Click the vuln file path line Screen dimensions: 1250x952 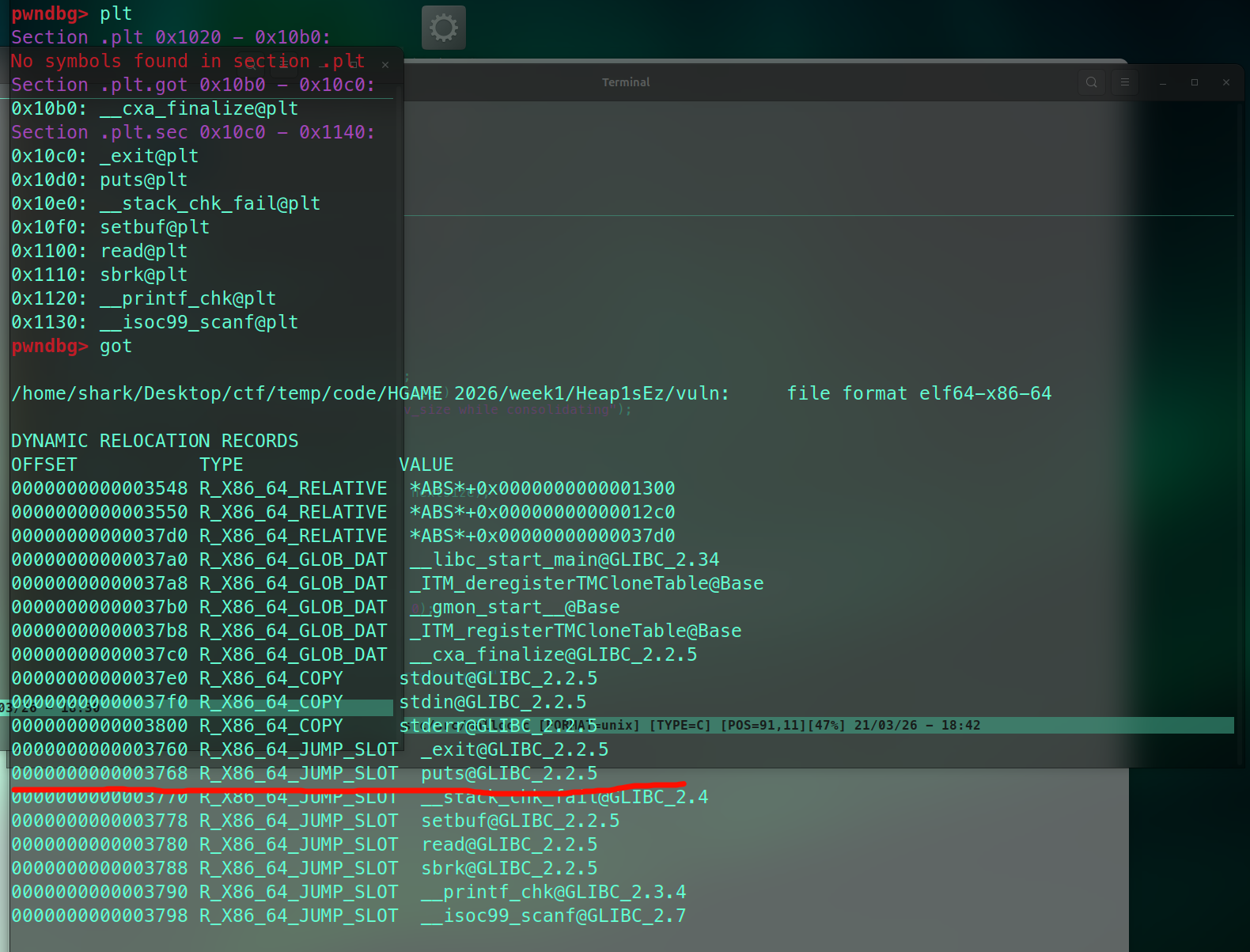pyautogui.click(x=369, y=393)
